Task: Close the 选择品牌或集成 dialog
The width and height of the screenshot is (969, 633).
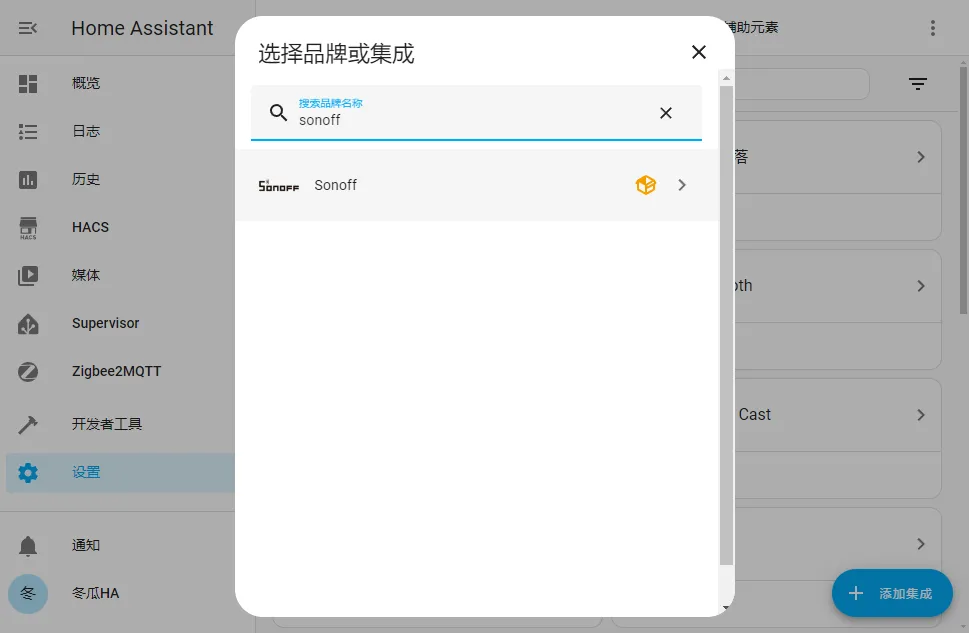Action: pos(698,52)
